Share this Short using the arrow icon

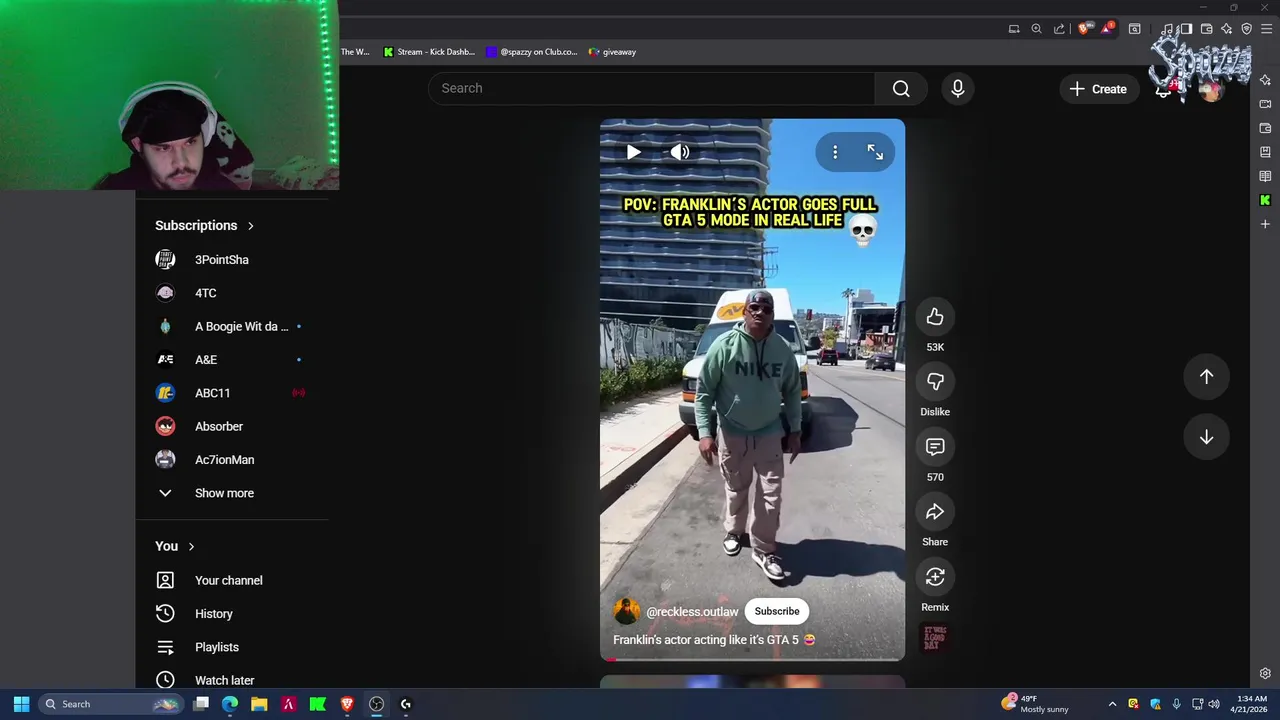coord(935,512)
